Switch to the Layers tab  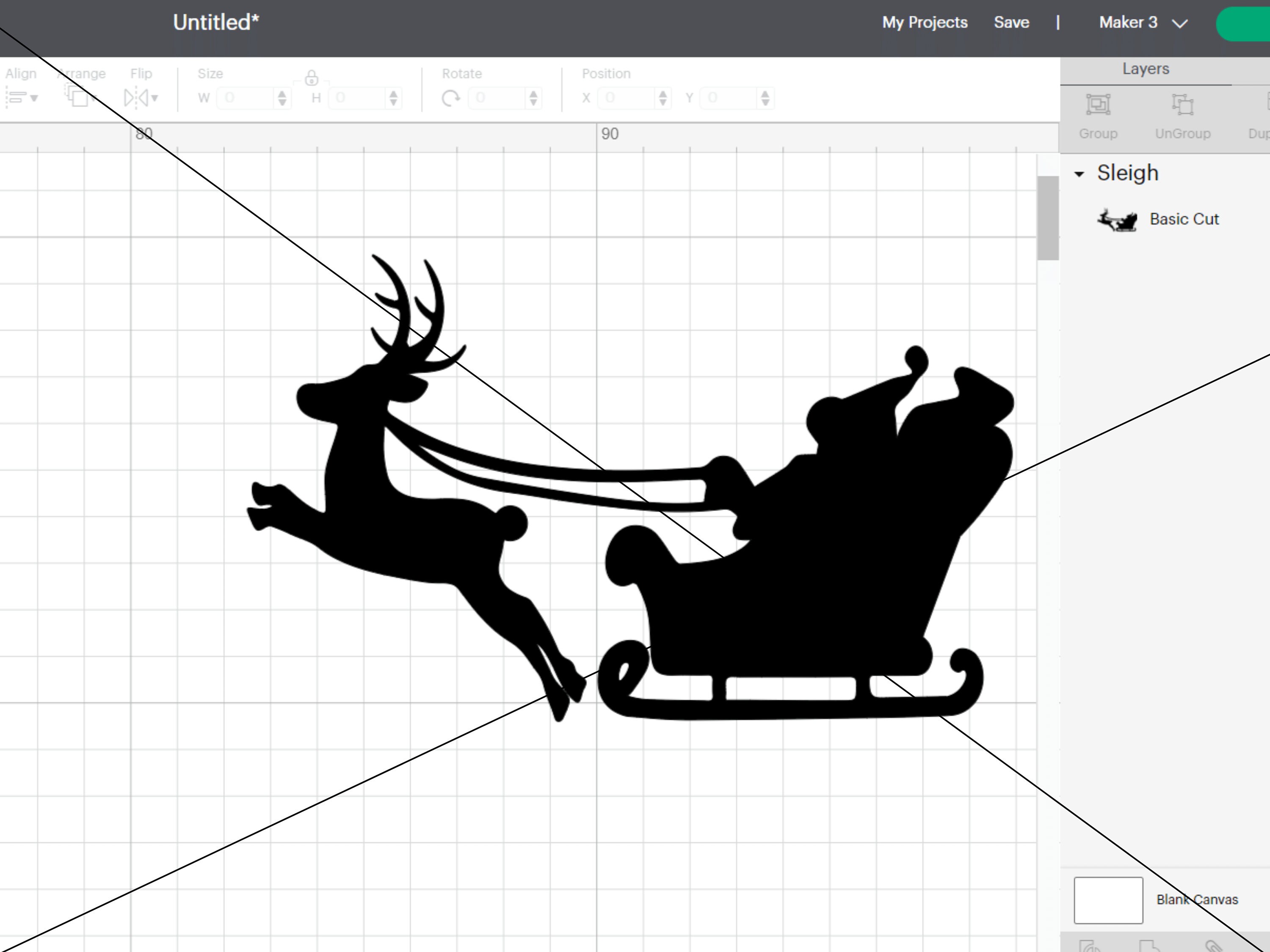[1146, 69]
